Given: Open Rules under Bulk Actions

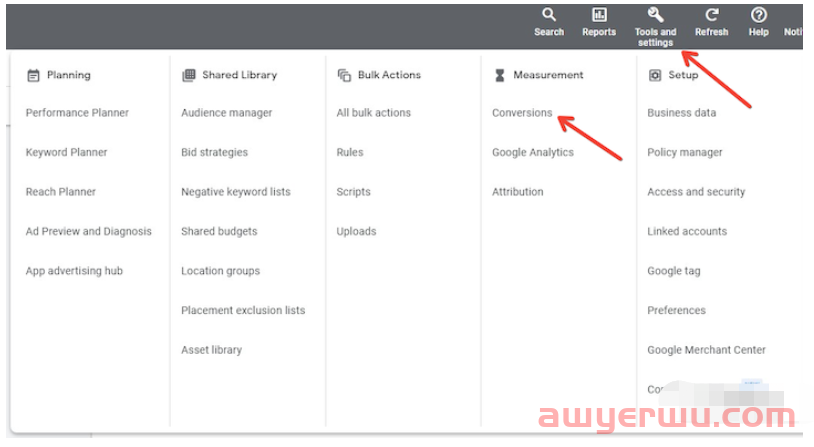Looking at the screenshot, I should pyautogui.click(x=350, y=152).
